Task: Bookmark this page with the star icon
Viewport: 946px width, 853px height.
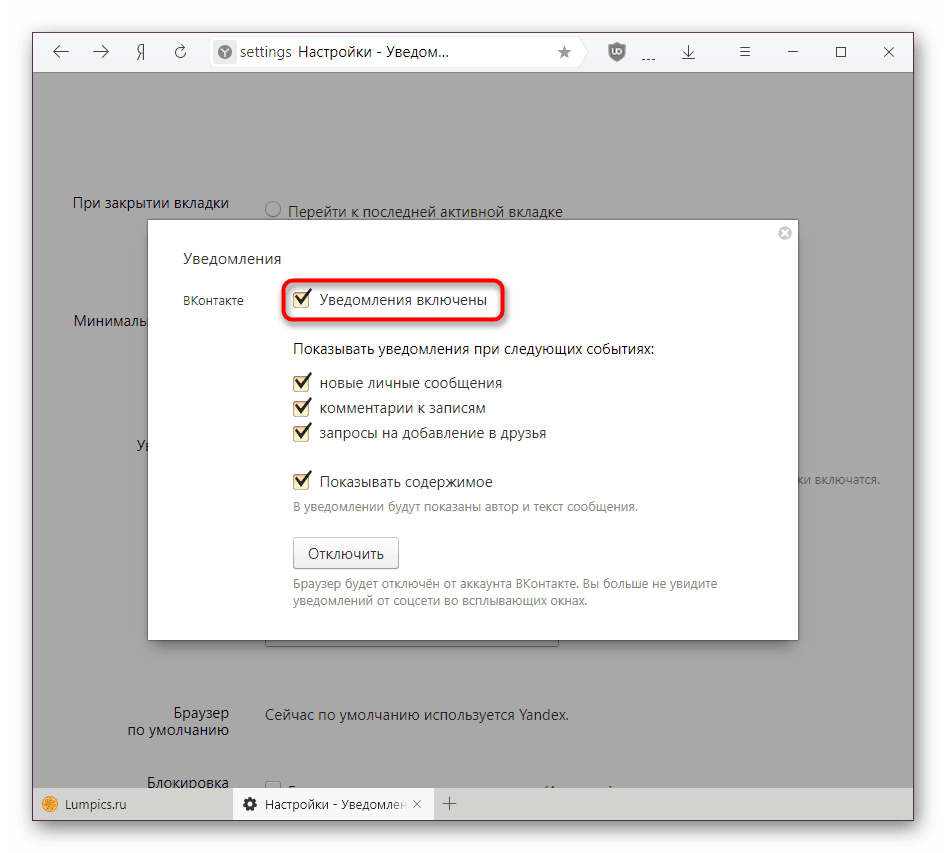Action: point(564,52)
